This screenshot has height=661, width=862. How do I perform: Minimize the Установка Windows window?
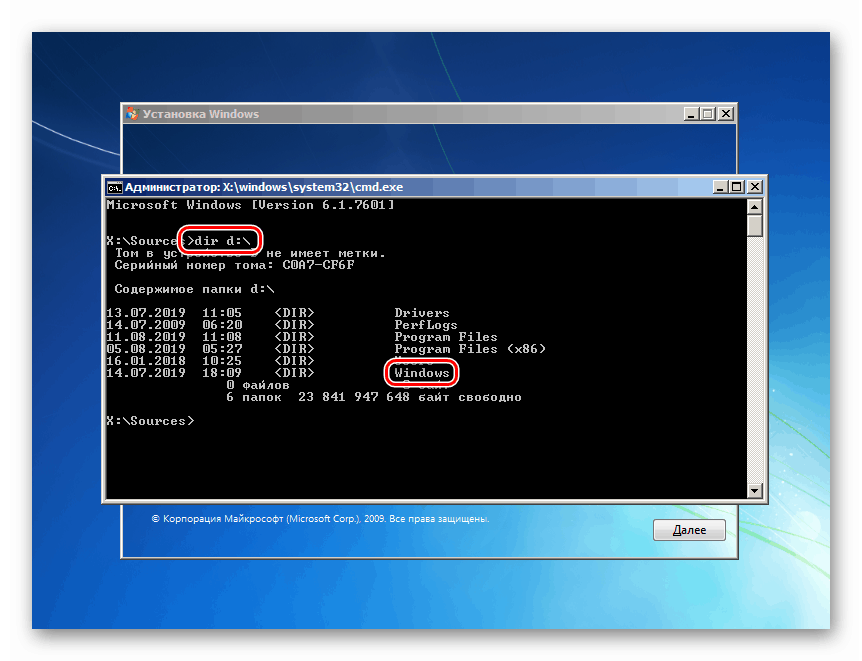[691, 114]
